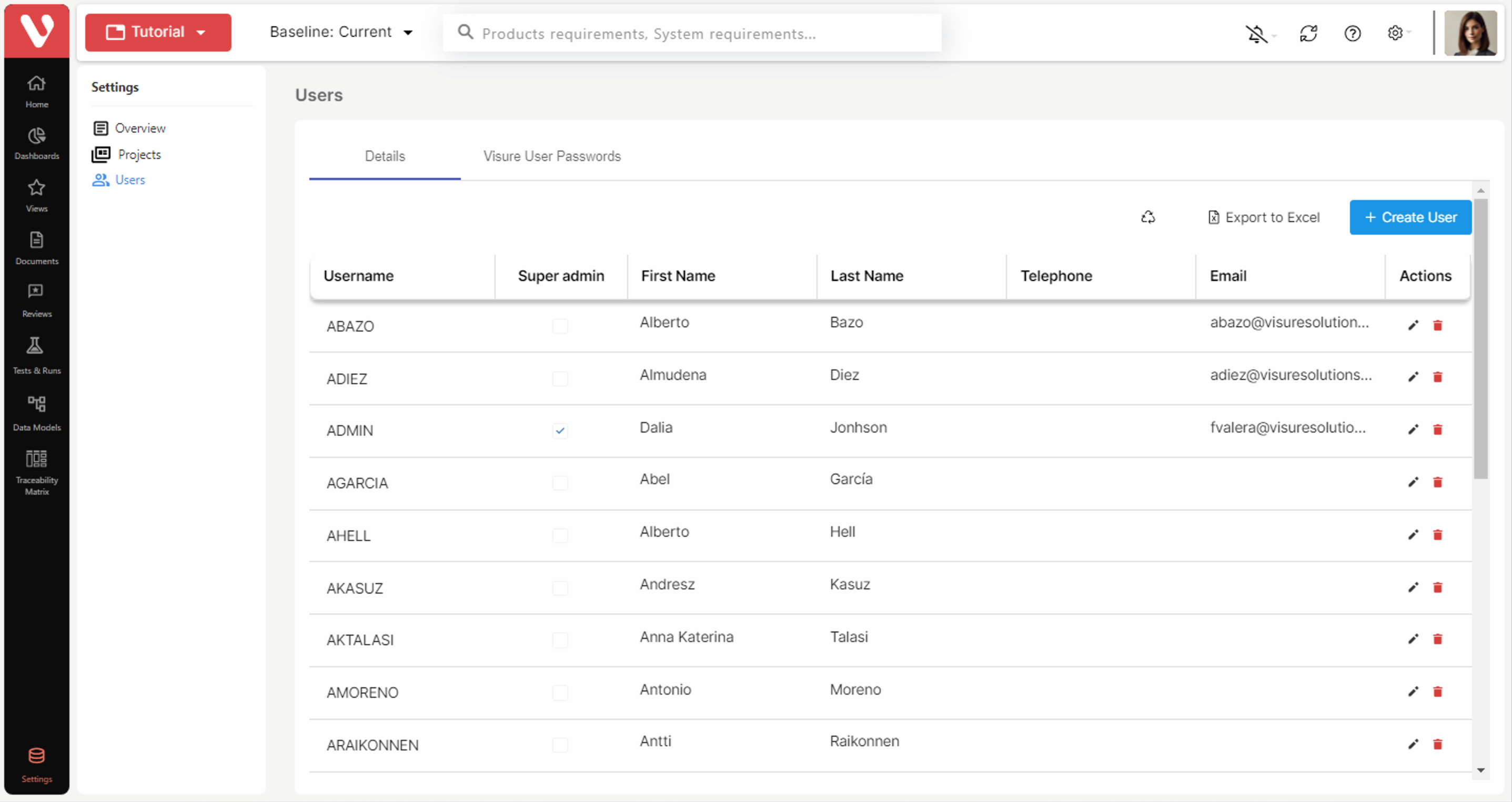Switch to the Visure User Passwords tab

551,156
